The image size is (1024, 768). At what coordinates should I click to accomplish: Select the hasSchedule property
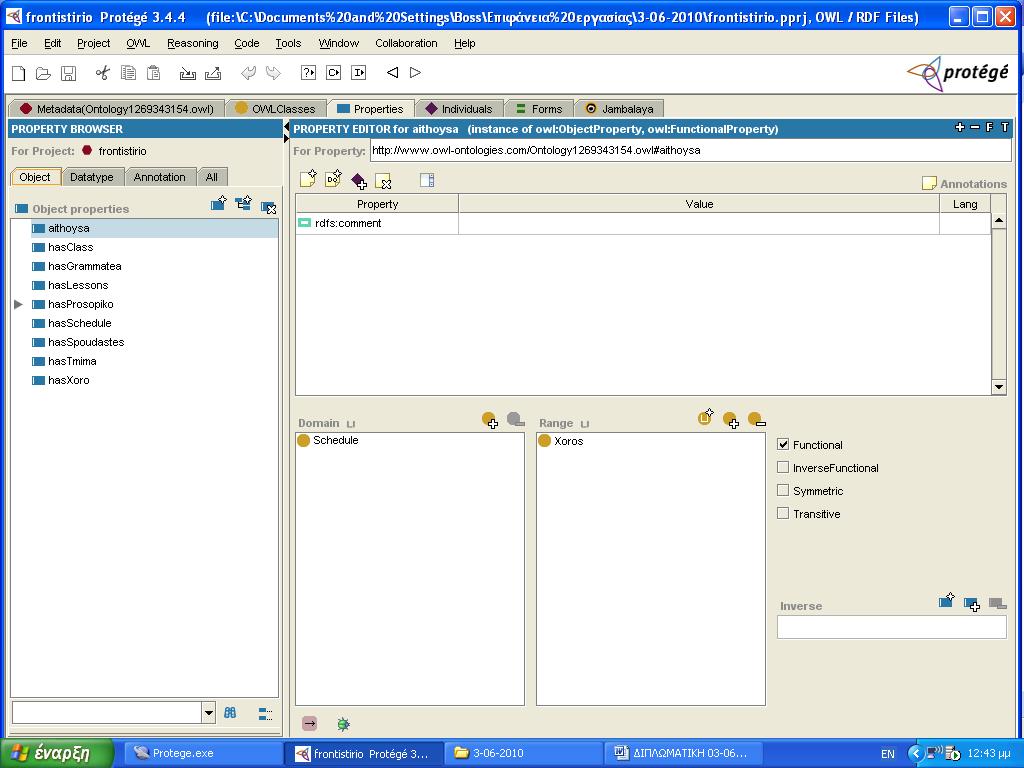tap(80, 323)
